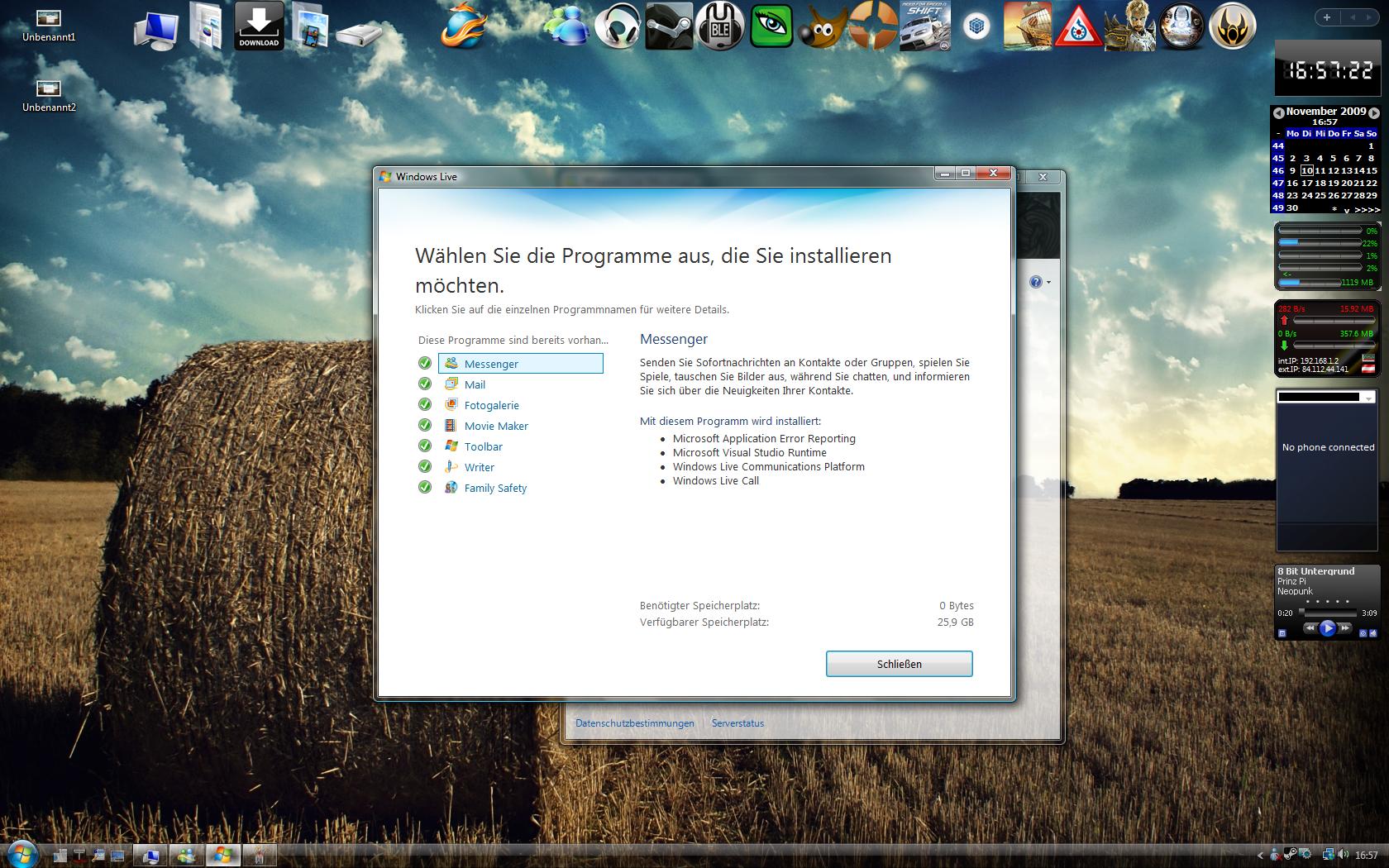The width and height of the screenshot is (1389, 868).
Task: Click the green check next to Movie Maker
Action: click(x=425, y=425)
